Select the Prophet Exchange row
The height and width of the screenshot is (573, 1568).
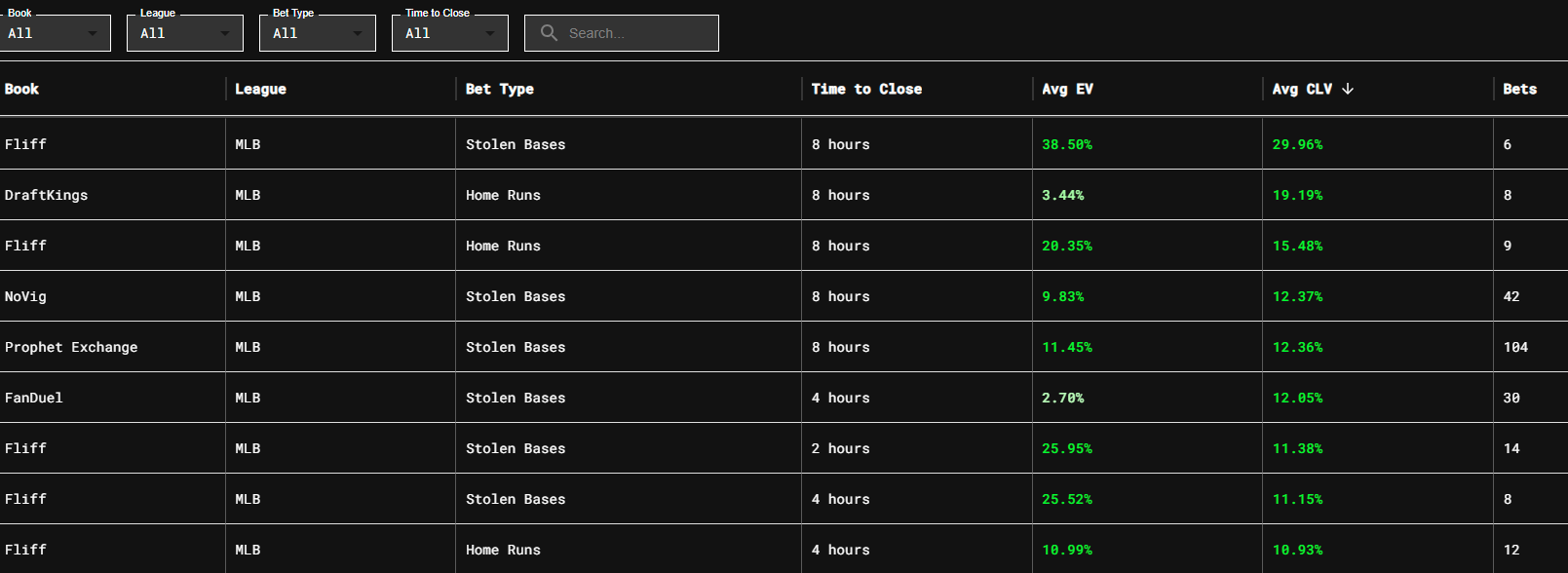coord(71,347)
